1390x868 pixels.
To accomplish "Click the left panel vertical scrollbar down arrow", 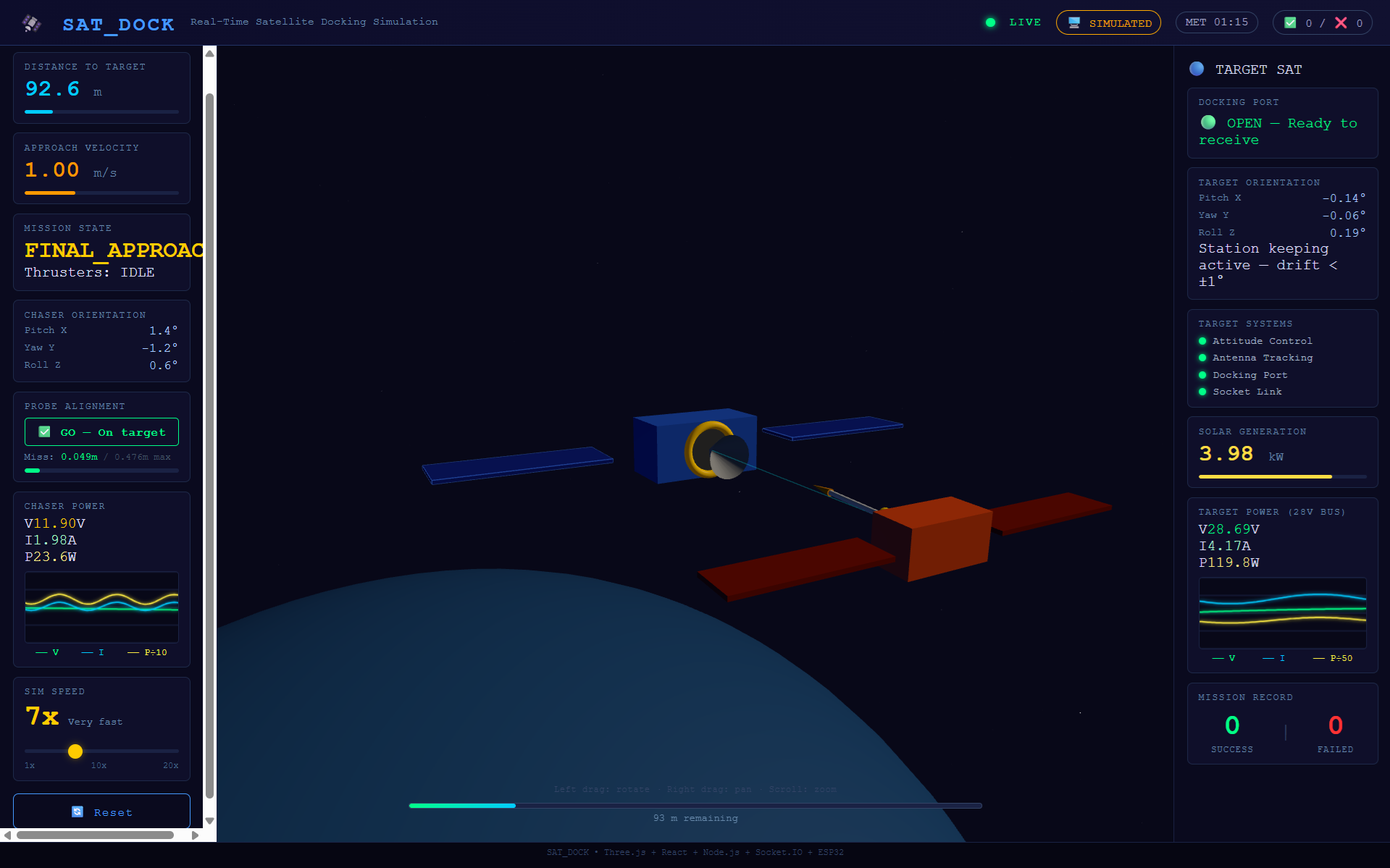I will click(x=209, y=821).
